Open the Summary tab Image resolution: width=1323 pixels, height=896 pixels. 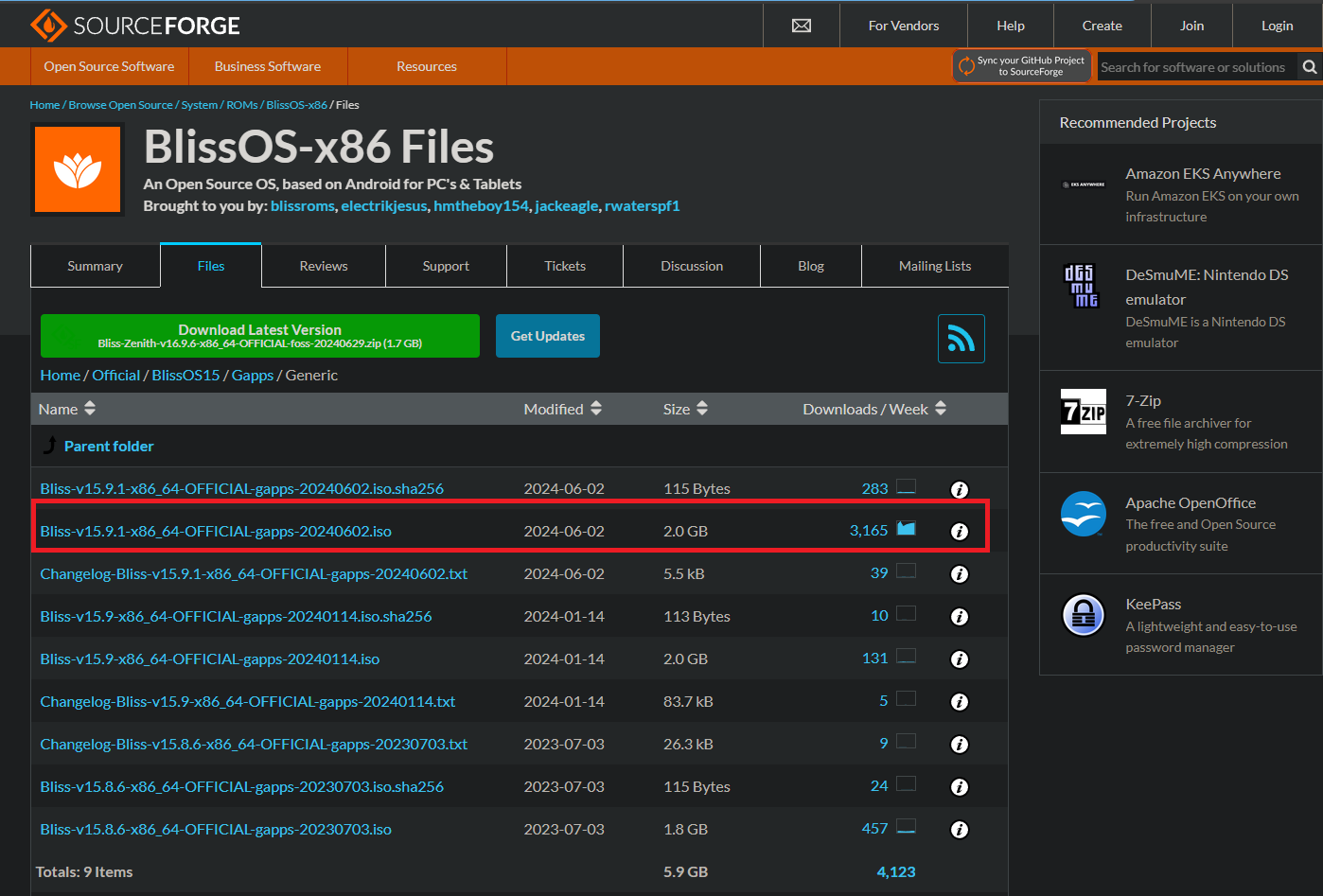tap(95, 266)
